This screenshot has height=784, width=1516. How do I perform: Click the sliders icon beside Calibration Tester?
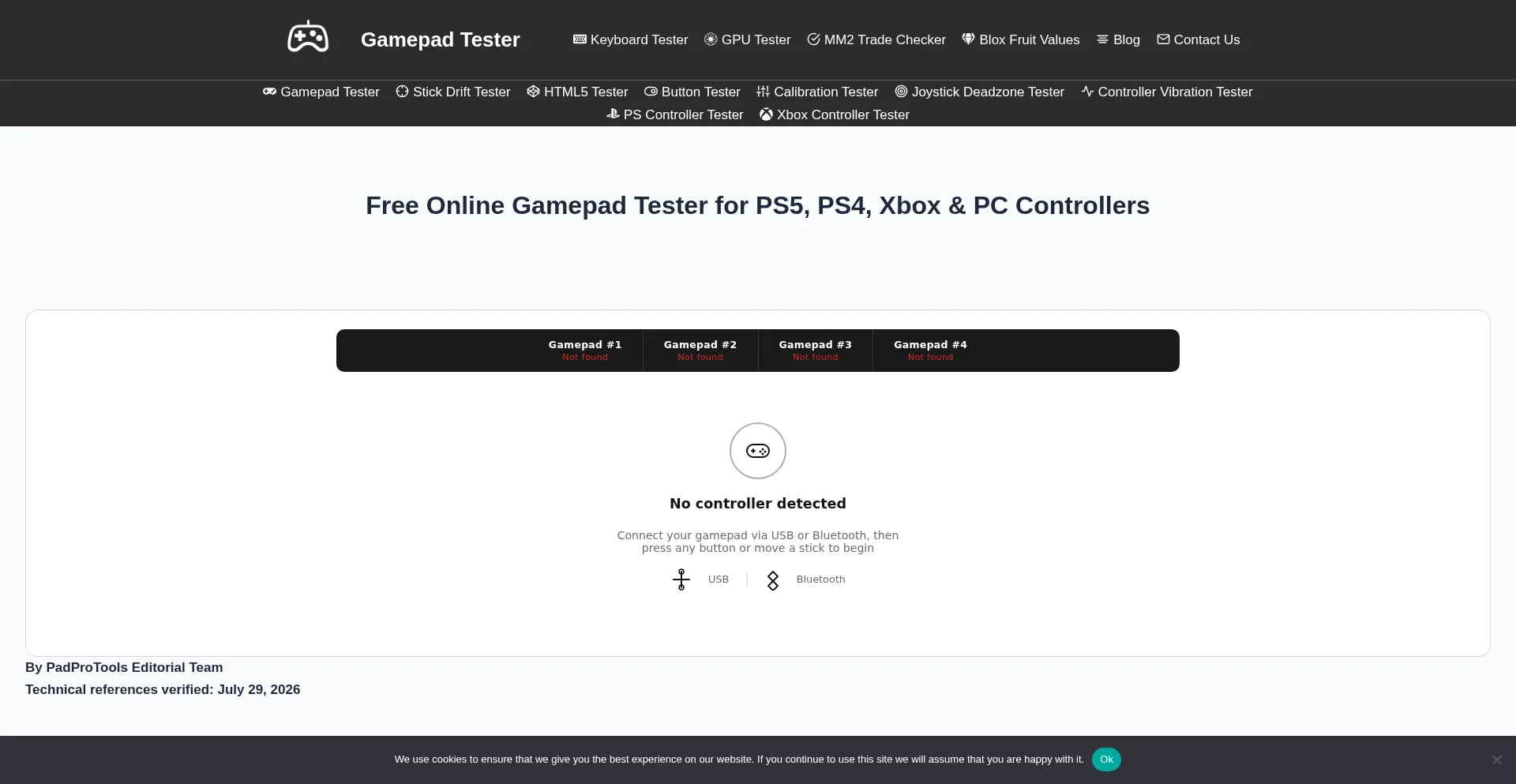click(763, 92)
